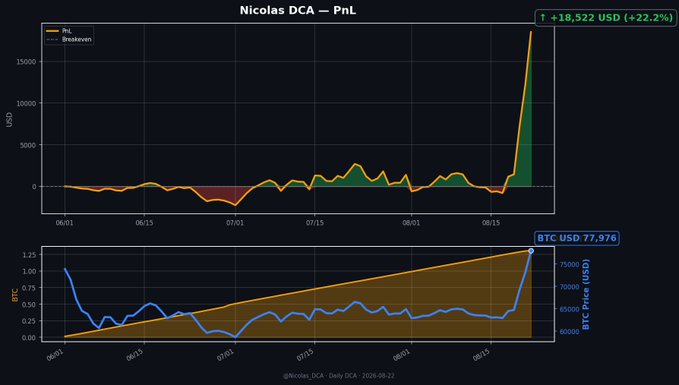Click the rotated "06/15" tick under the BTC chart
679x385 pixels.
click(x=135, y=356)
